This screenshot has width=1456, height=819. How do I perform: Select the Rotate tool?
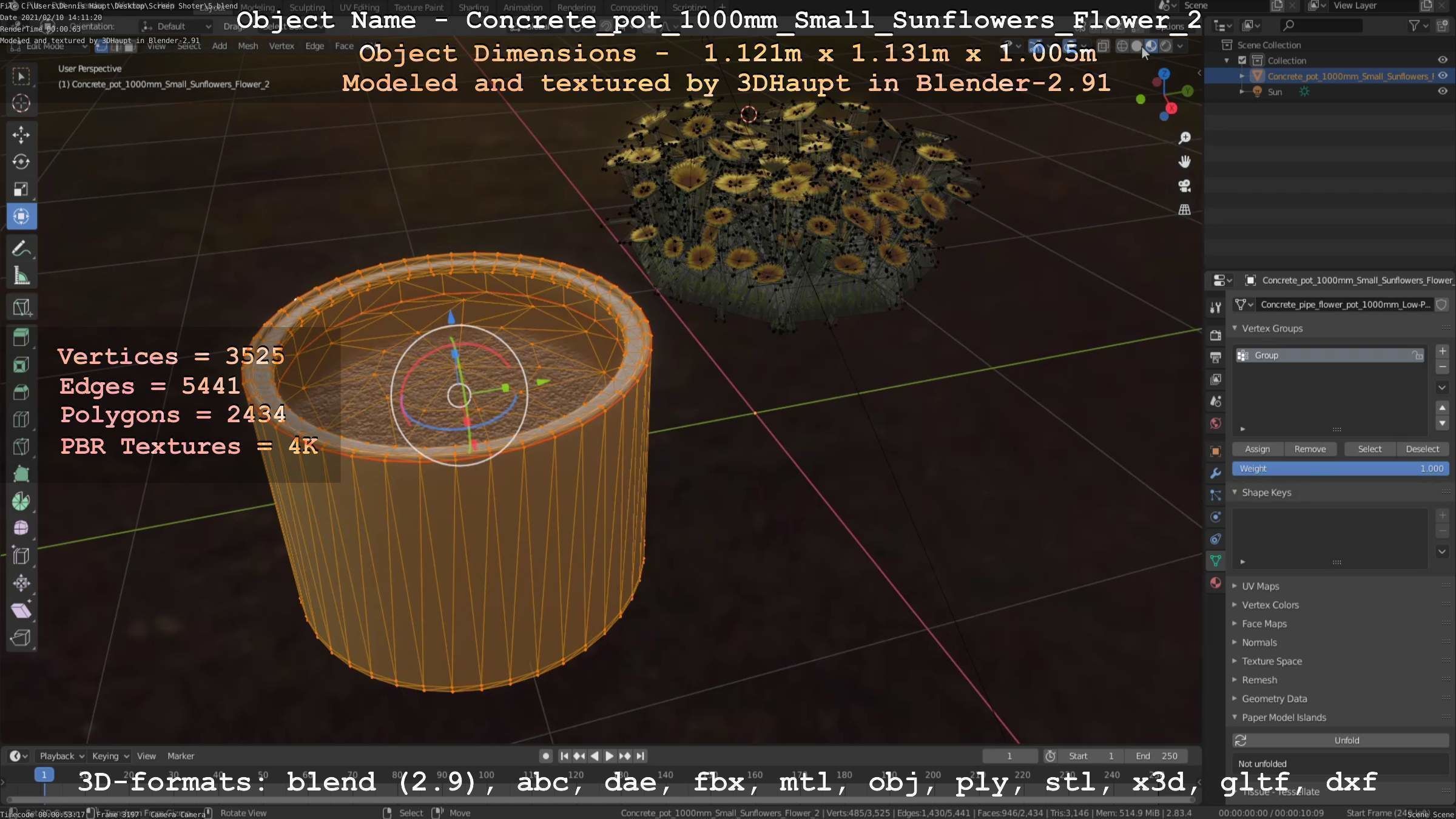(21, 162)
